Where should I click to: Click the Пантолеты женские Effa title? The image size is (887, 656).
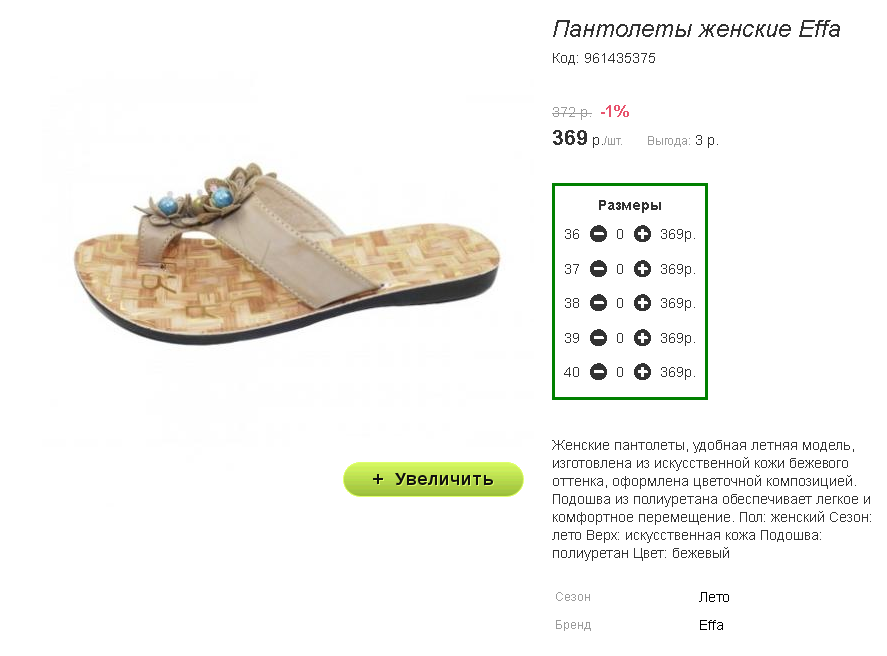tap(696, 29)
